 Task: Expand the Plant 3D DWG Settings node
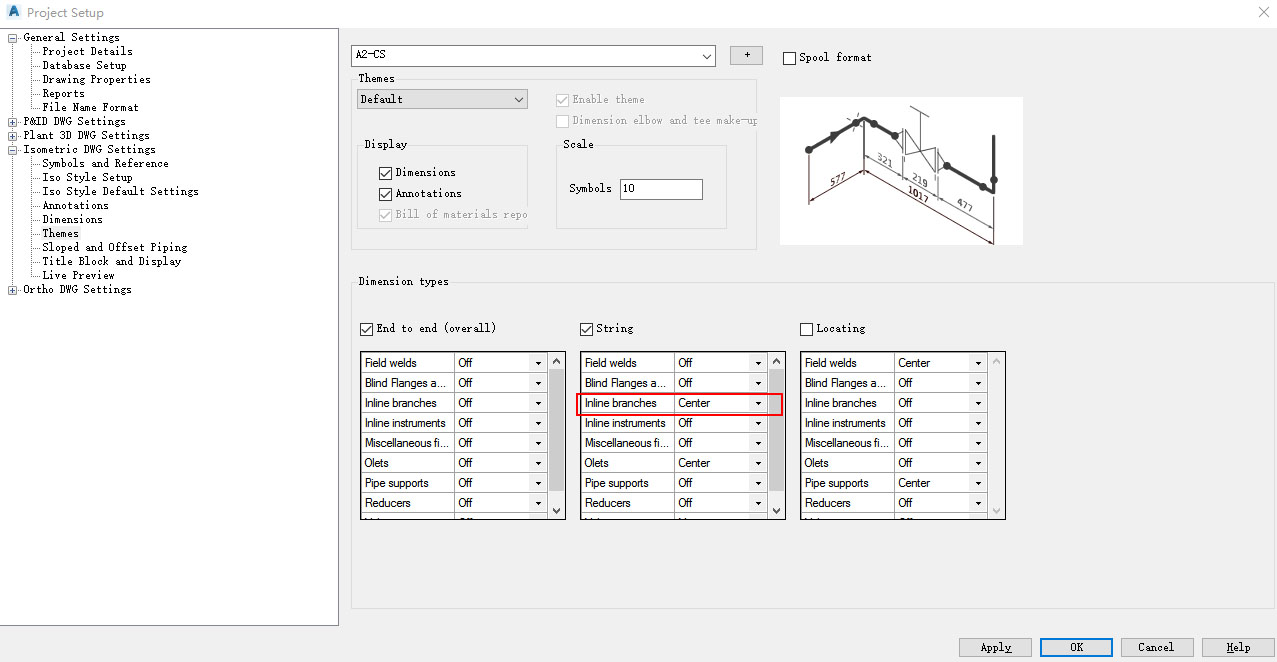tap(13, 136)
